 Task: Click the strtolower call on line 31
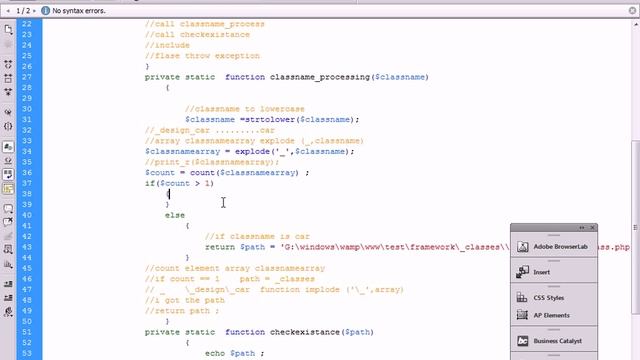pos(270,120)
